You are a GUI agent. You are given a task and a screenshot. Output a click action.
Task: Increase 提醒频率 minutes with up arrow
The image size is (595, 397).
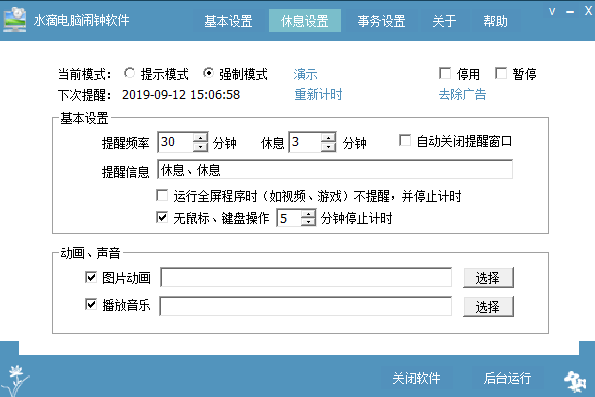tap(200, 137)
